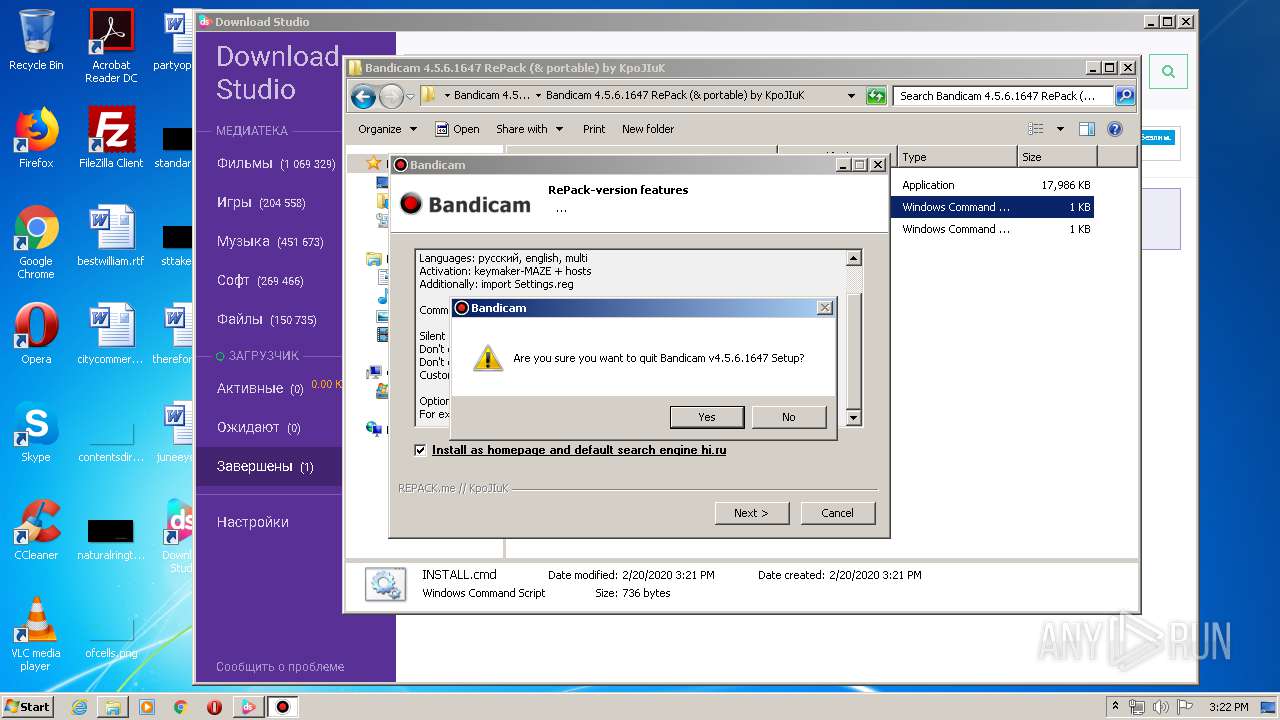
Task: Sort by Size column header
Action: [x=1057, y=157]
